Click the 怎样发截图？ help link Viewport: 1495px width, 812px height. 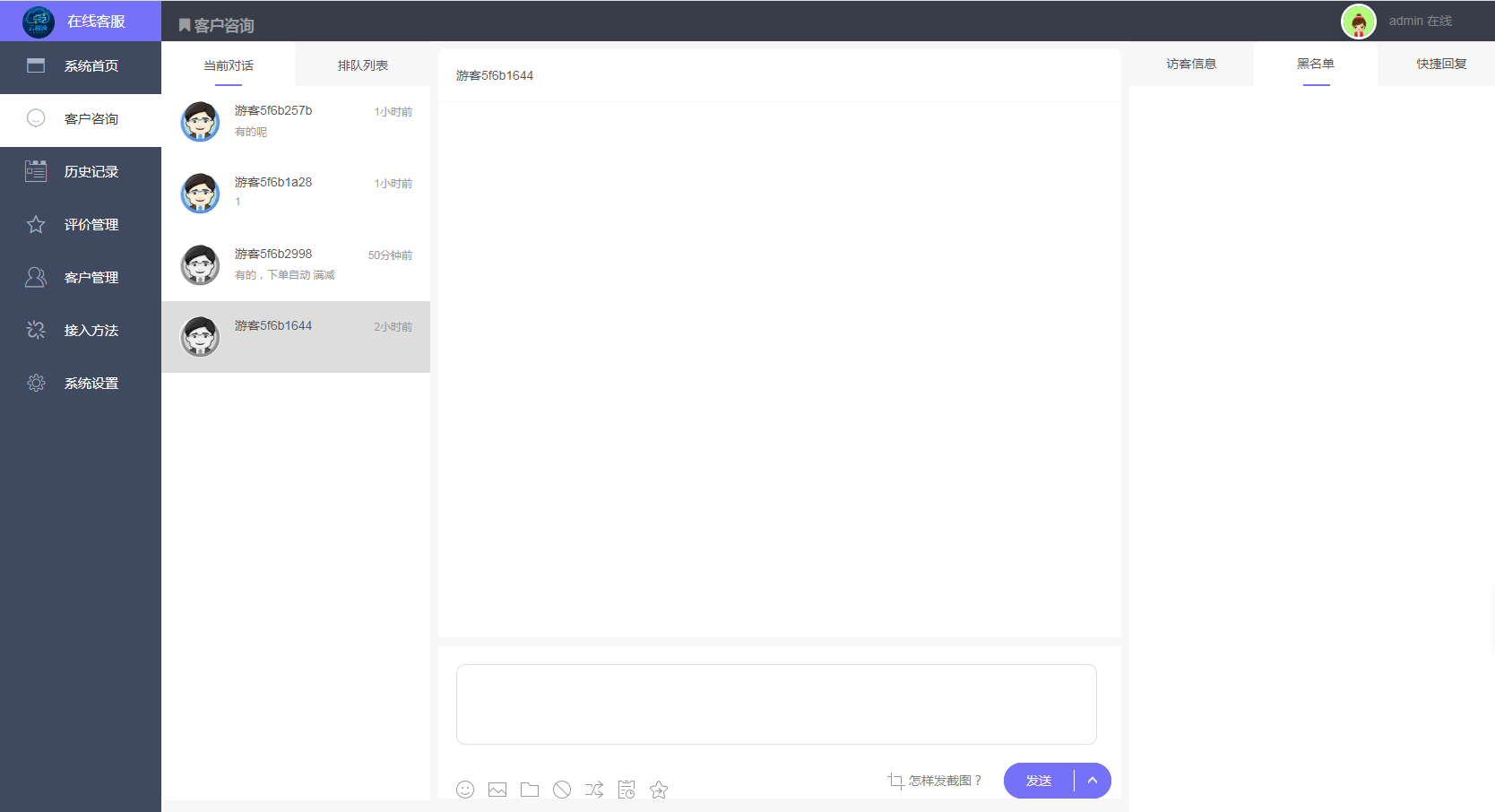pyautogui.click(x=945, y=781)
